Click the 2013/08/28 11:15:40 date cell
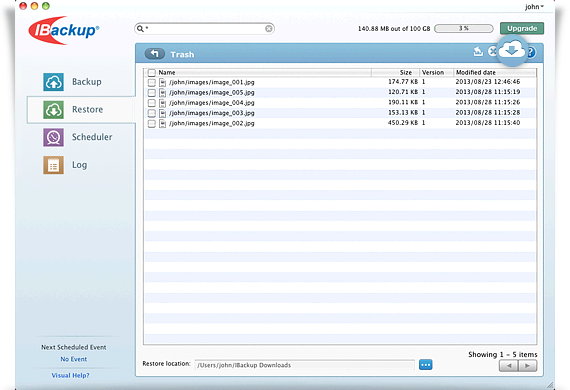570x390 pixels. click(x=488, y=123)
